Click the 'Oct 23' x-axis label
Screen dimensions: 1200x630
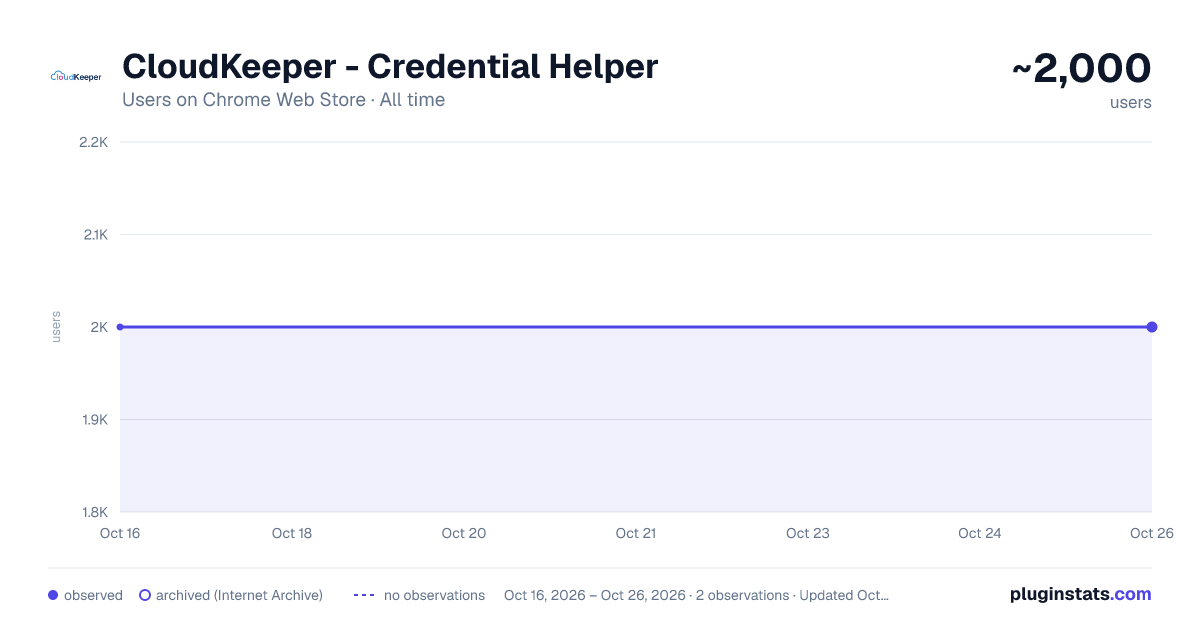[x=808, y=533]
